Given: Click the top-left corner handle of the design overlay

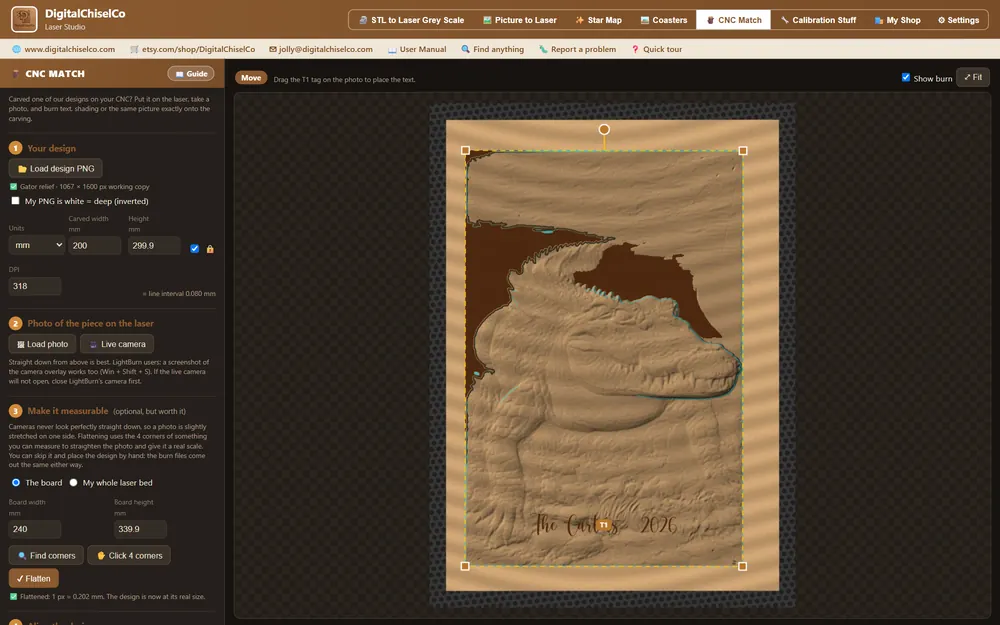Looking at the screenshot, I should point(466,151).
